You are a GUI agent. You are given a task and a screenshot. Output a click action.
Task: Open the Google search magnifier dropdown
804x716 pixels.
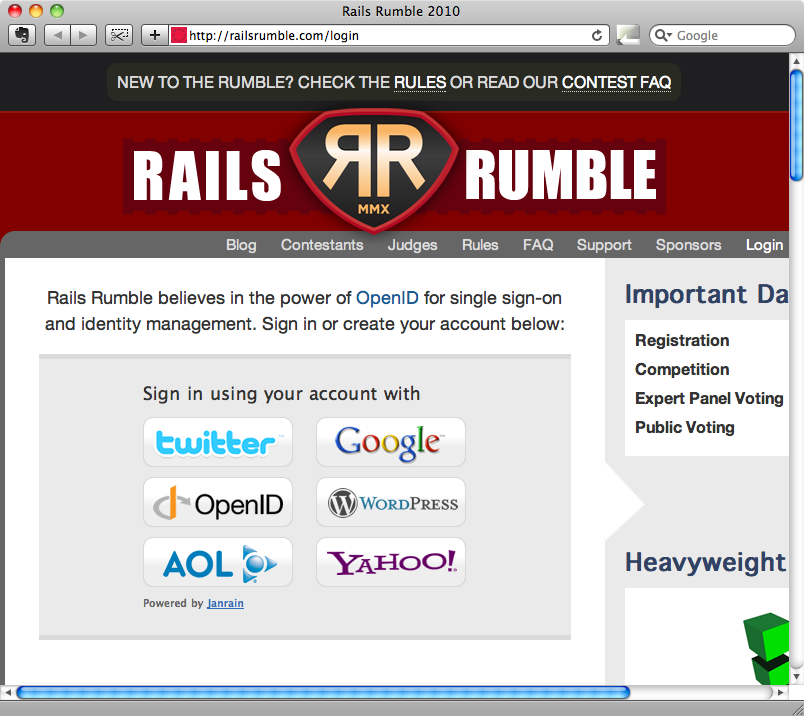coord(664,35)
